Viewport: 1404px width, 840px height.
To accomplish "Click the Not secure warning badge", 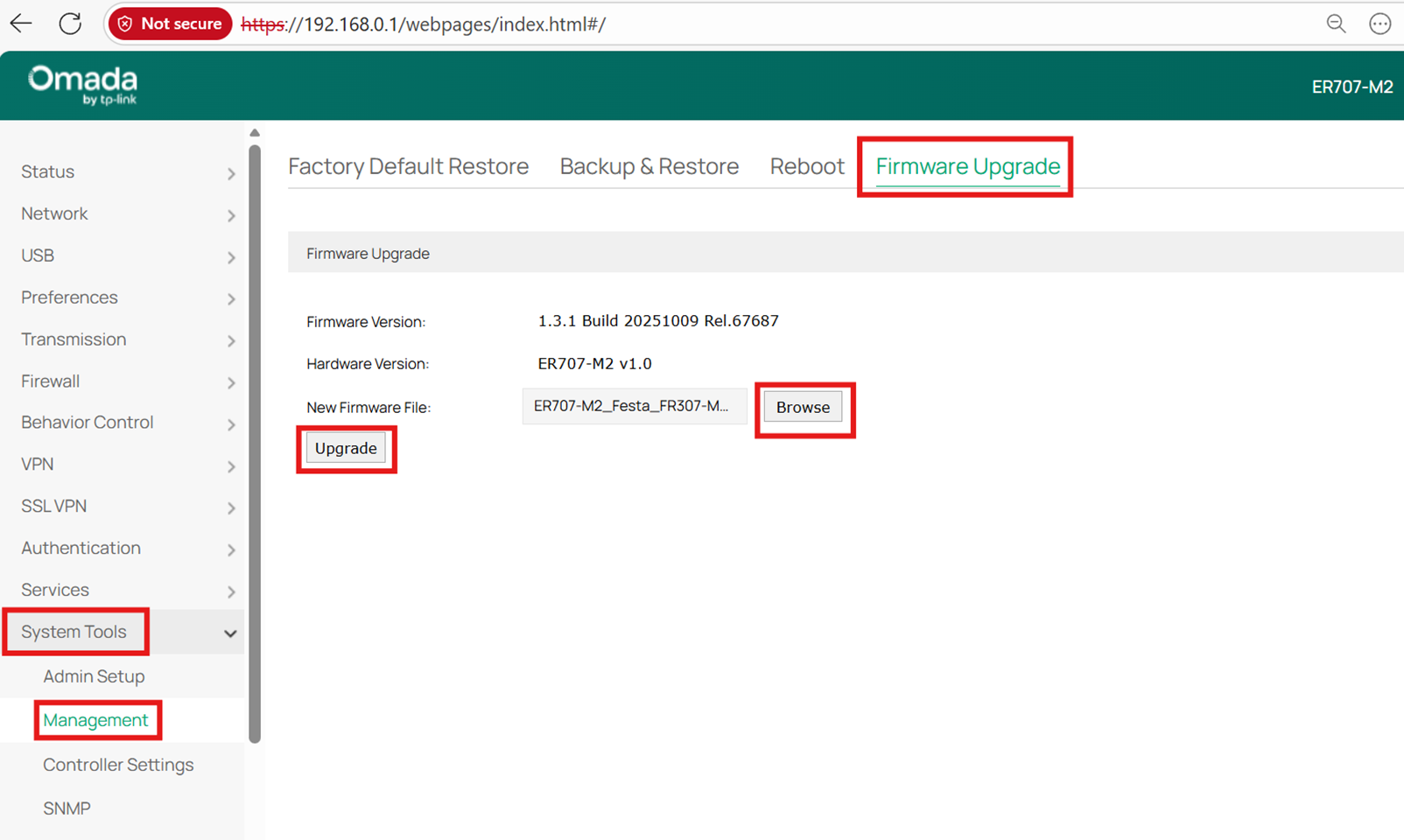I will point(169,24).
